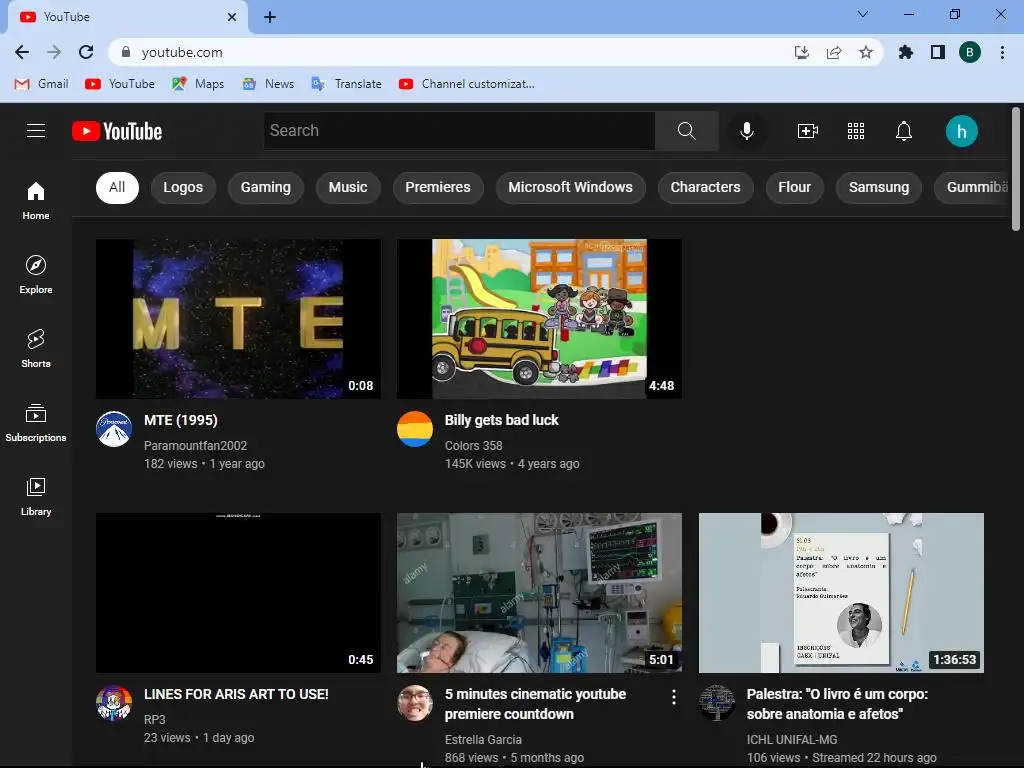Click the browser back arrow
Image resolution: width=1024 pixels, height=768 pixels.
(22, 52)
